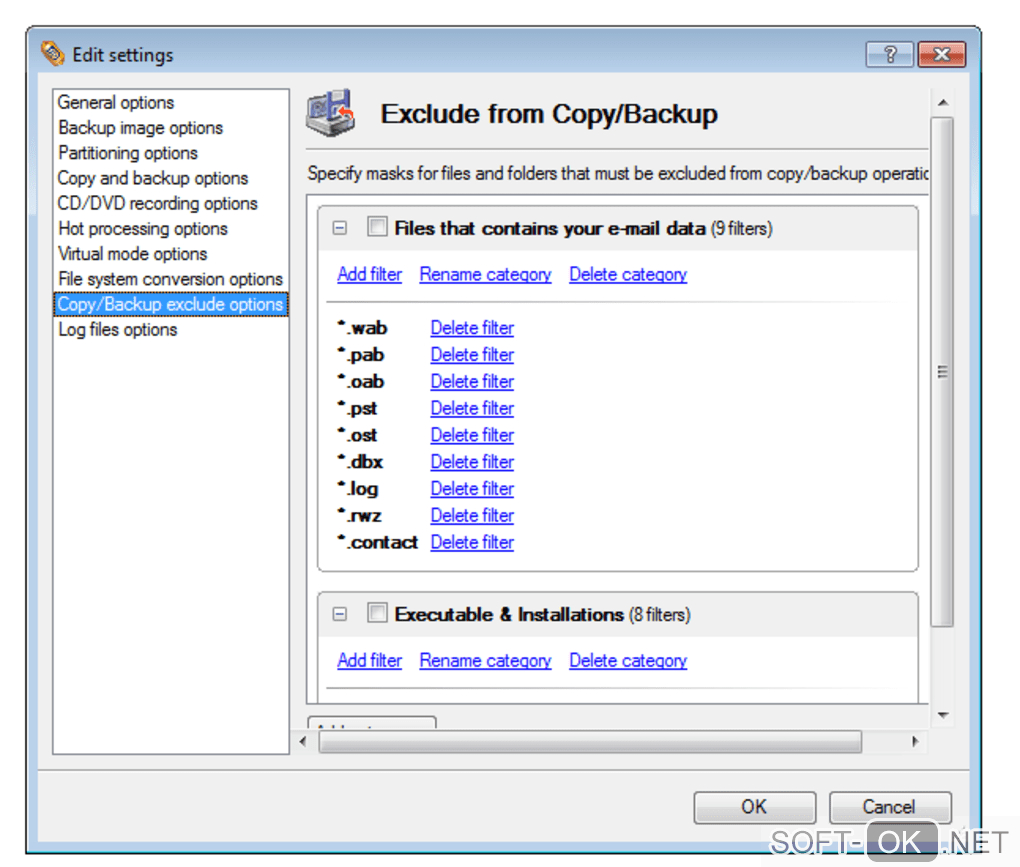Collapse the e-mail data files category

click(340, 228)
